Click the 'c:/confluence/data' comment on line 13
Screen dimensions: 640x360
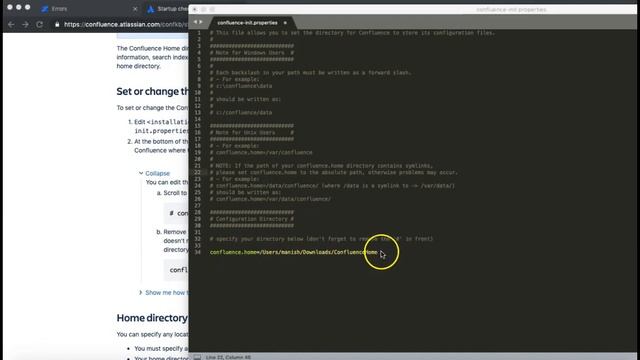[241, 113]
